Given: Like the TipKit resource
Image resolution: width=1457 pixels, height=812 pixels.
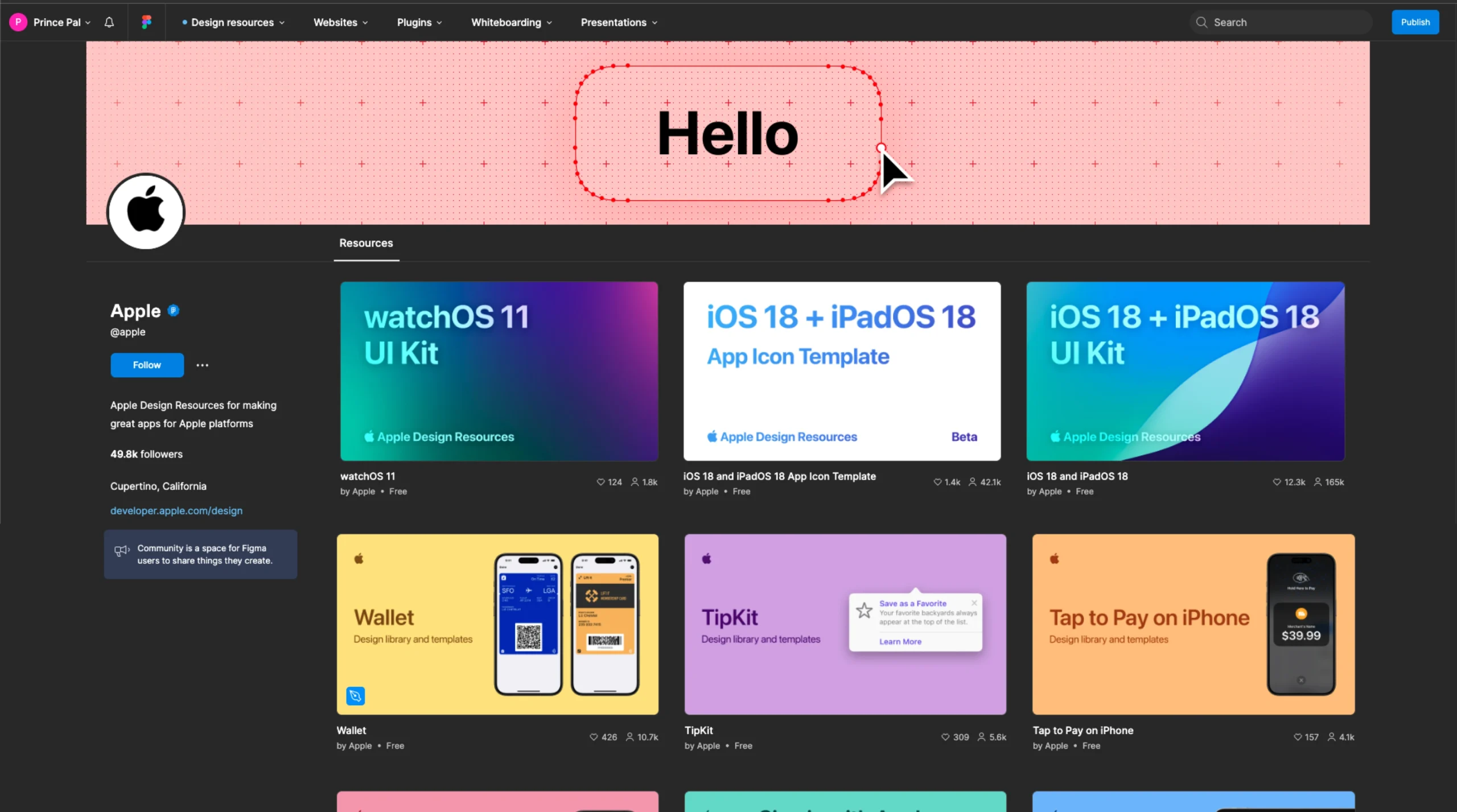Looking at the screenshot, I should tap(945, 737).
